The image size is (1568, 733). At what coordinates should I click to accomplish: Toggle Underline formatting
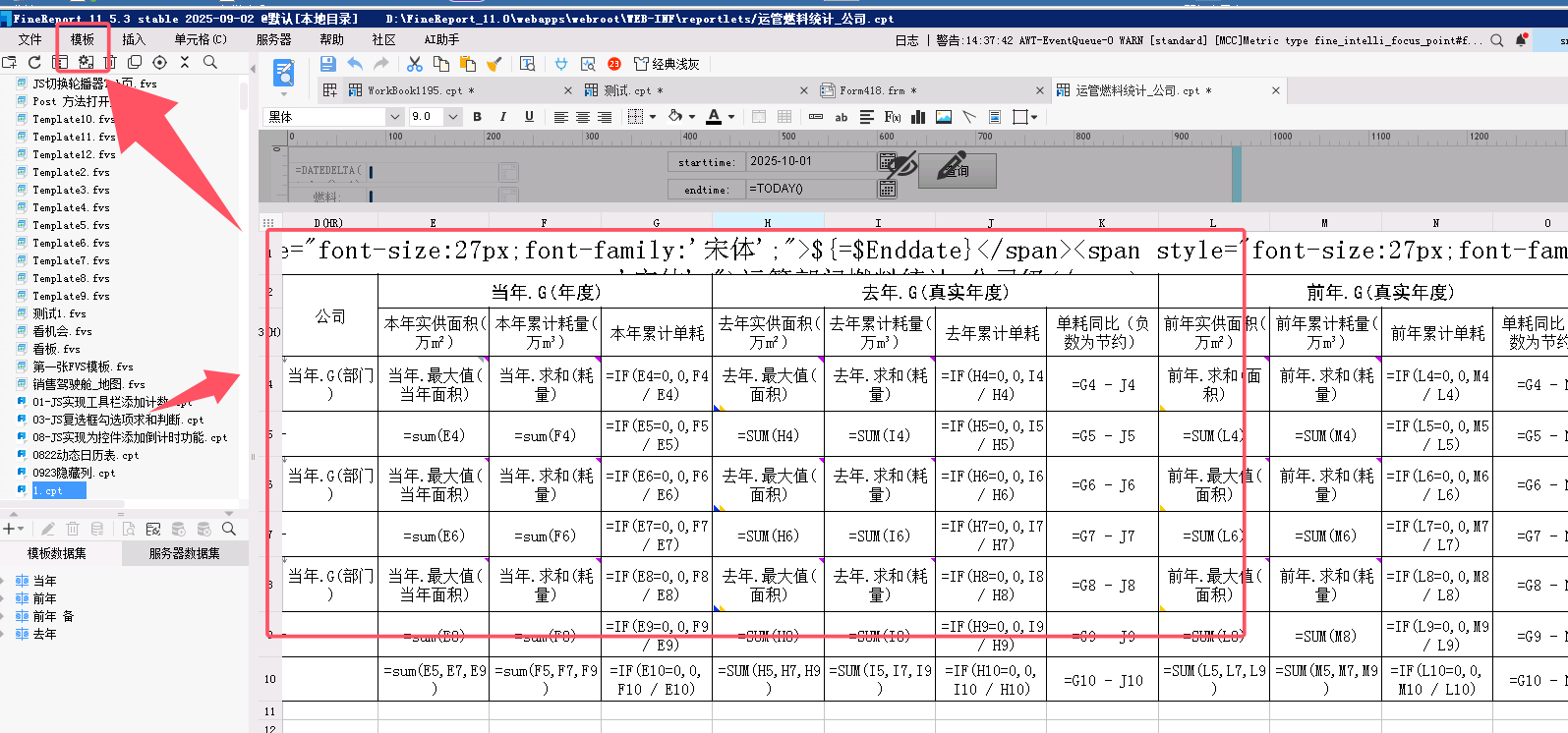tap(529, 117)
